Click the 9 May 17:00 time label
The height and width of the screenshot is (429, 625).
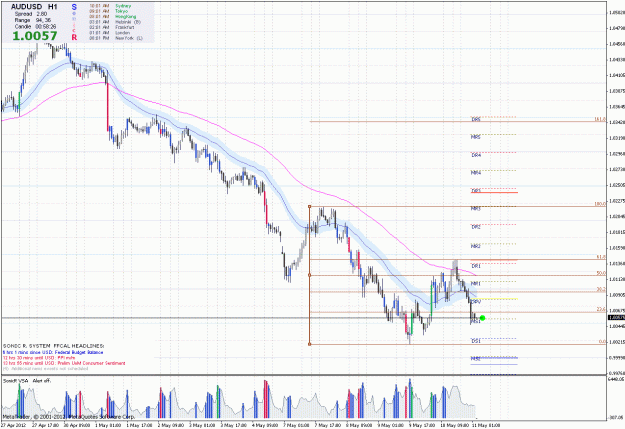422,426
